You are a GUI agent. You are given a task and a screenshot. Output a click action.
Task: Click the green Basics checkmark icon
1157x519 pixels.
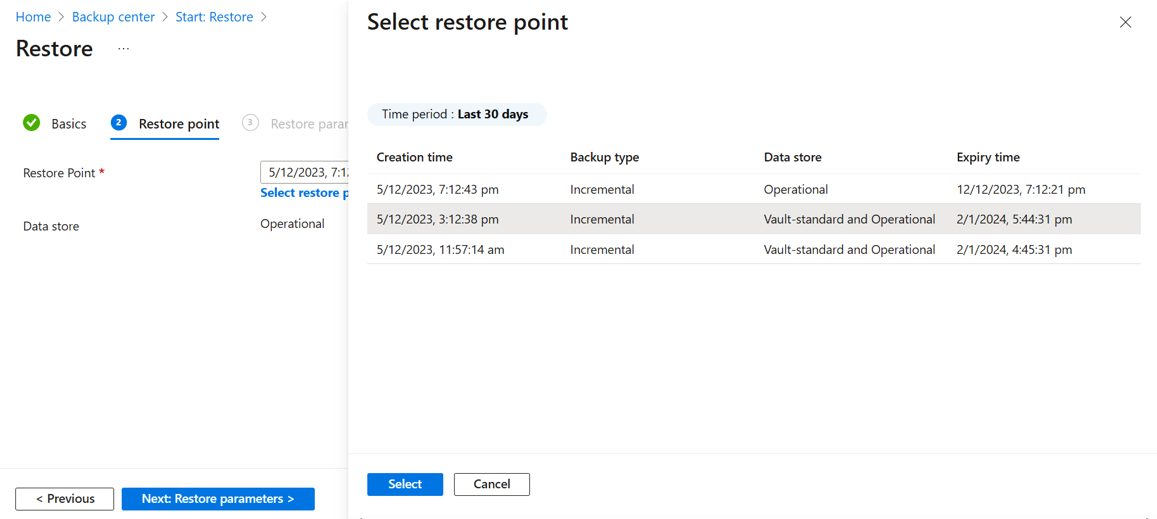coord(32,123)
